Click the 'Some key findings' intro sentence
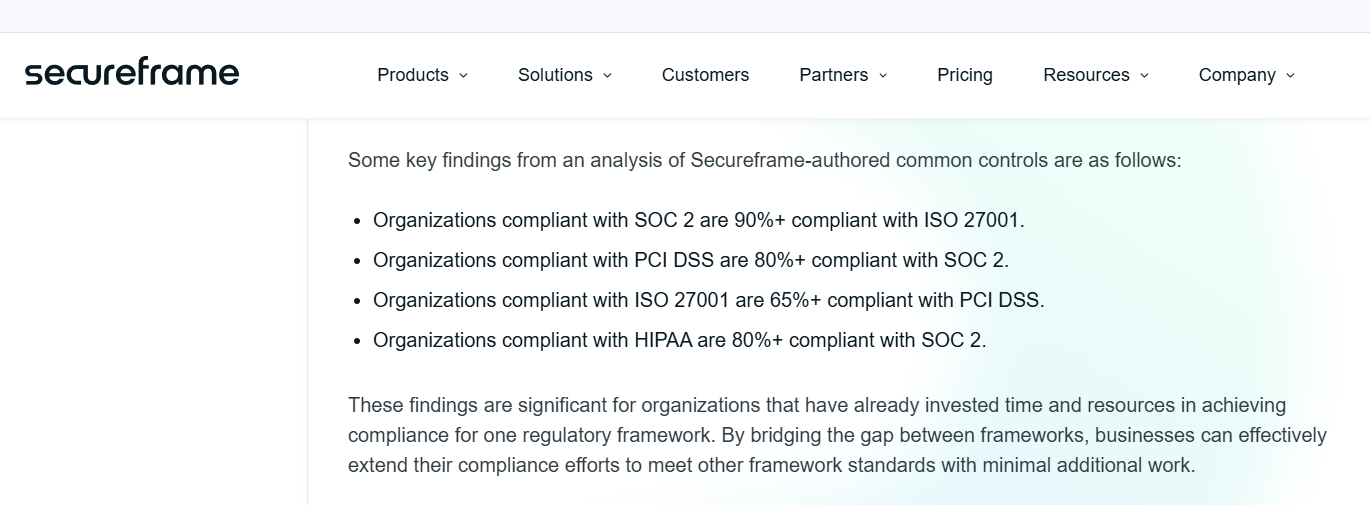Screen dimensions: 1370x505 pyautogui.click(x=765, y=160)
